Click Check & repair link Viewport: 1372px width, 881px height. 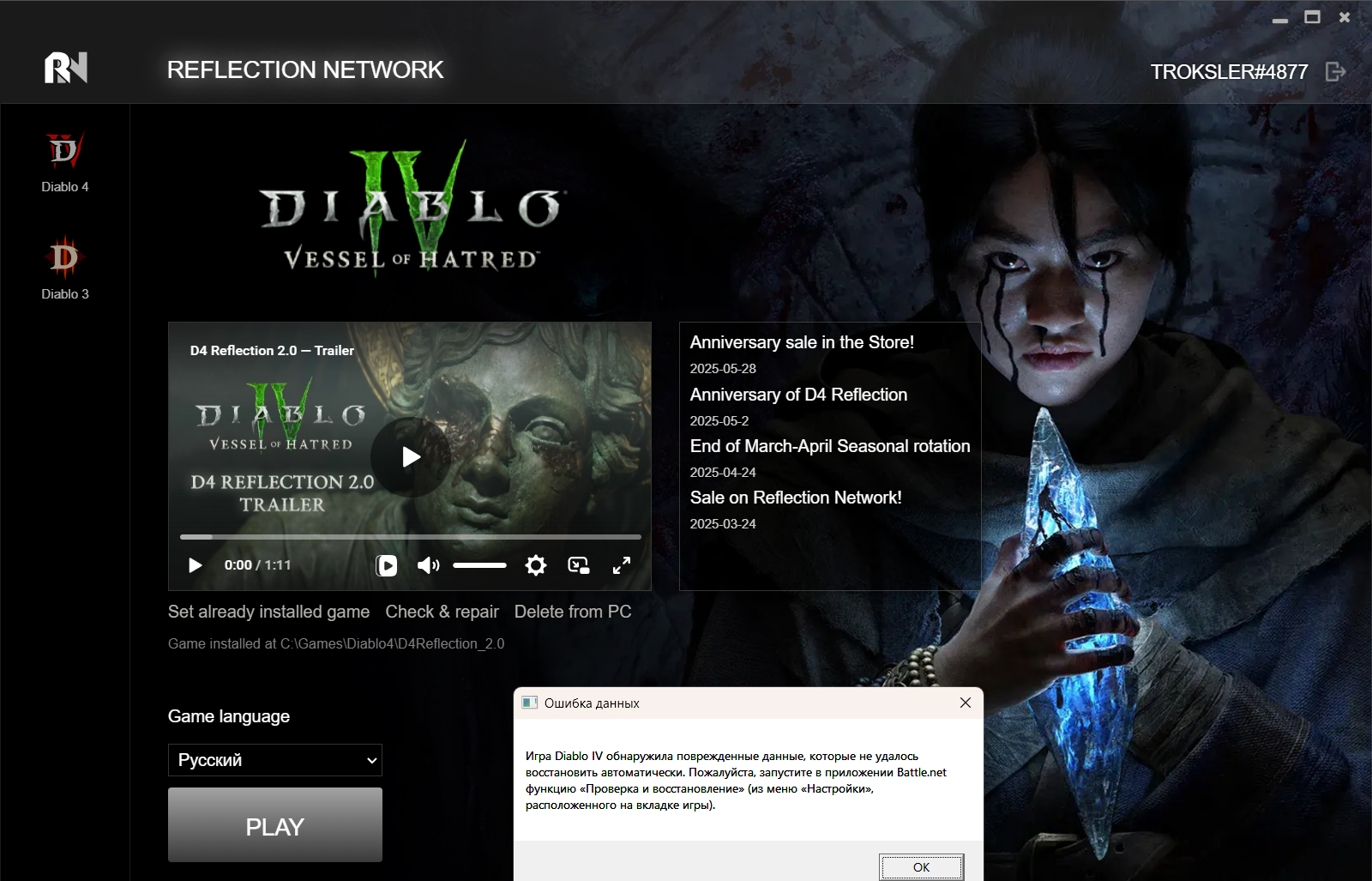point(442,612)
